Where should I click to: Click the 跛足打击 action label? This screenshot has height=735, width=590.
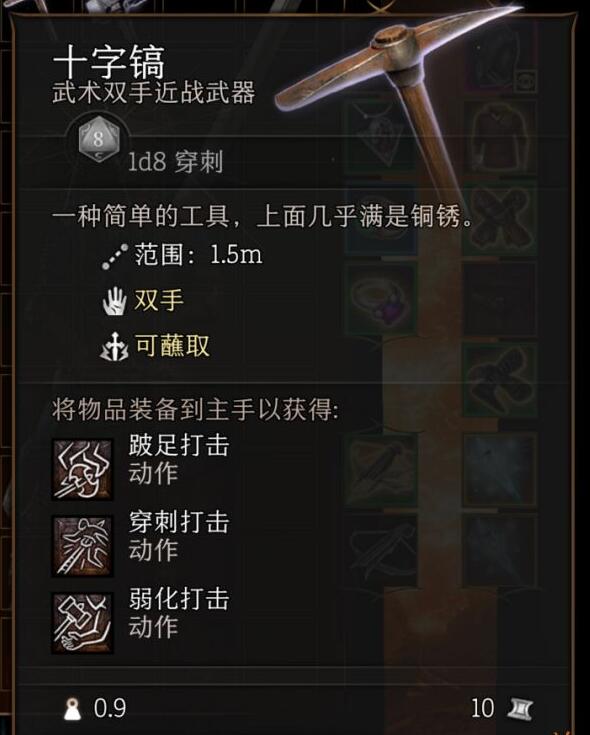coord(179,445)
